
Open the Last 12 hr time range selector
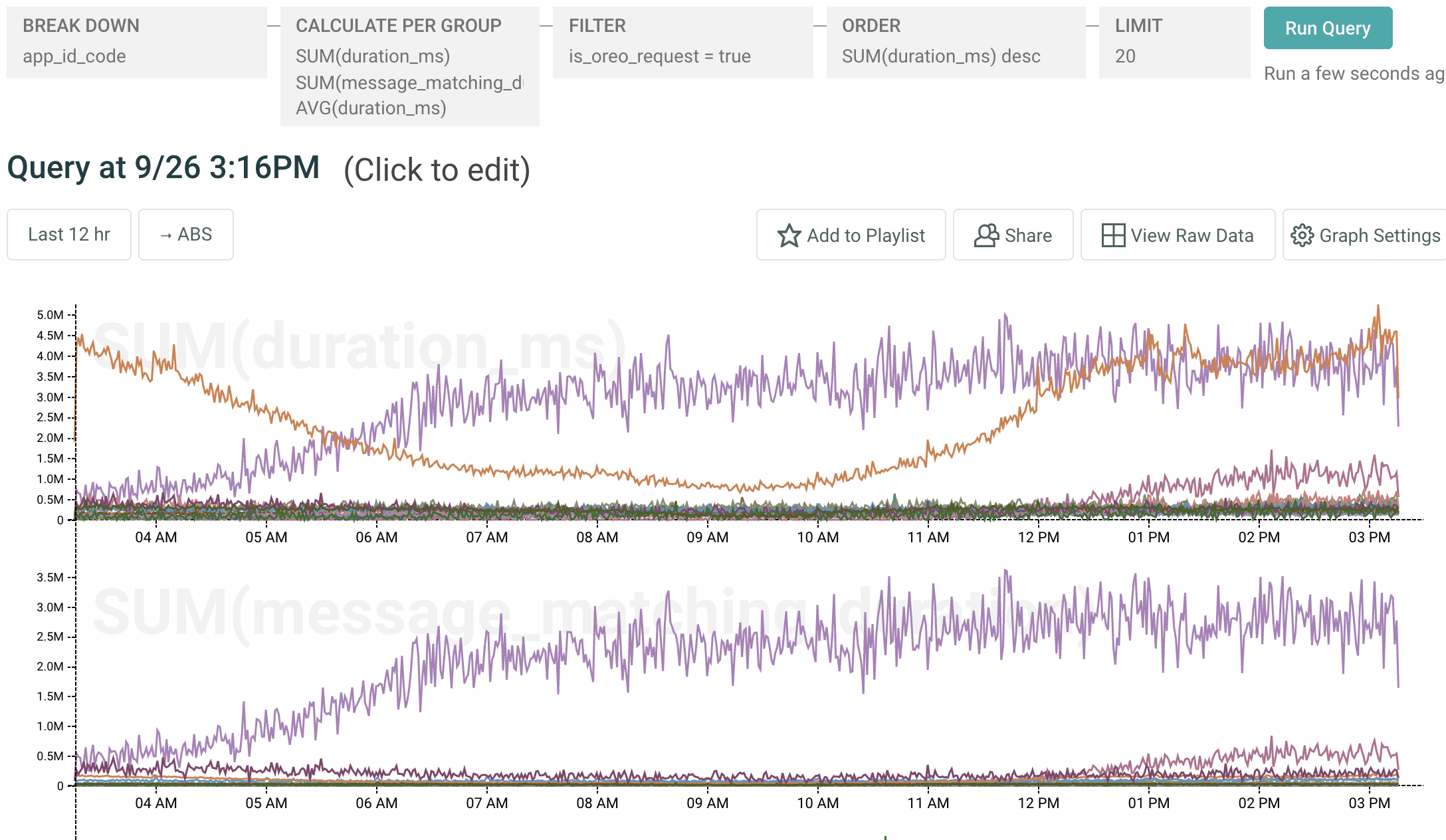(x=69, y=235)
